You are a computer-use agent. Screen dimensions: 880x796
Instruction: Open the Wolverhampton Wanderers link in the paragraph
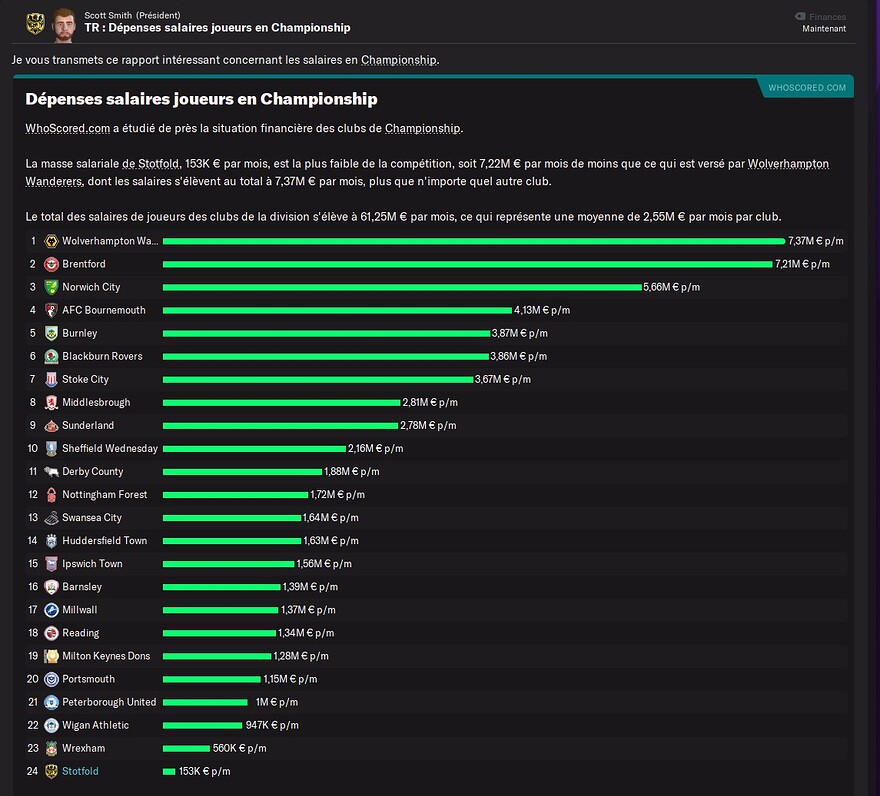pos(427,172)
